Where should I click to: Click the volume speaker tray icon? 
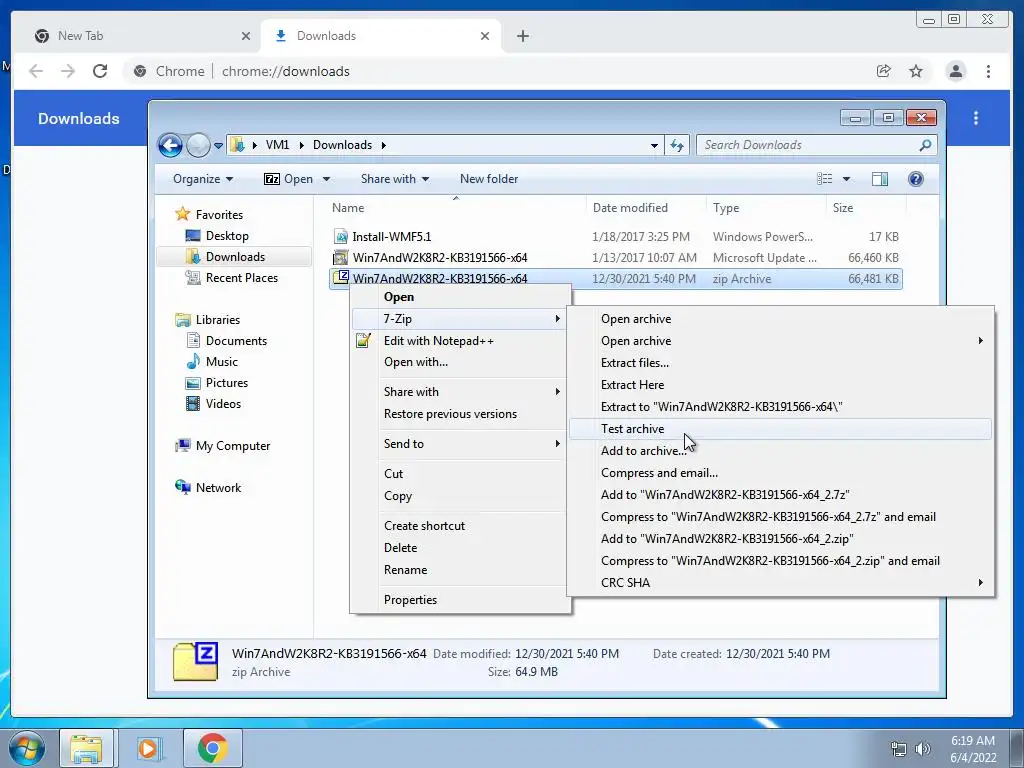(922, 749)
